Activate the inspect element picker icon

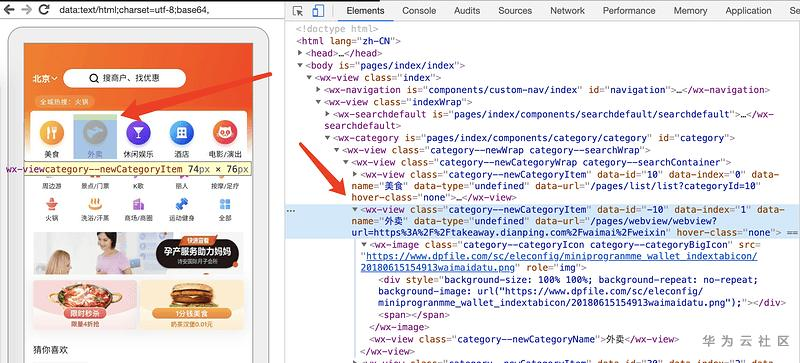[x=298, y=11]
